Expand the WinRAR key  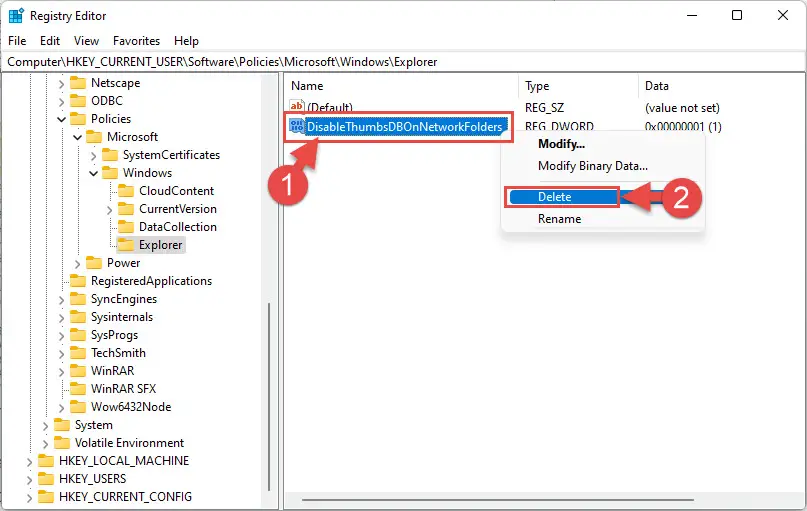click(x=61, y=372)
